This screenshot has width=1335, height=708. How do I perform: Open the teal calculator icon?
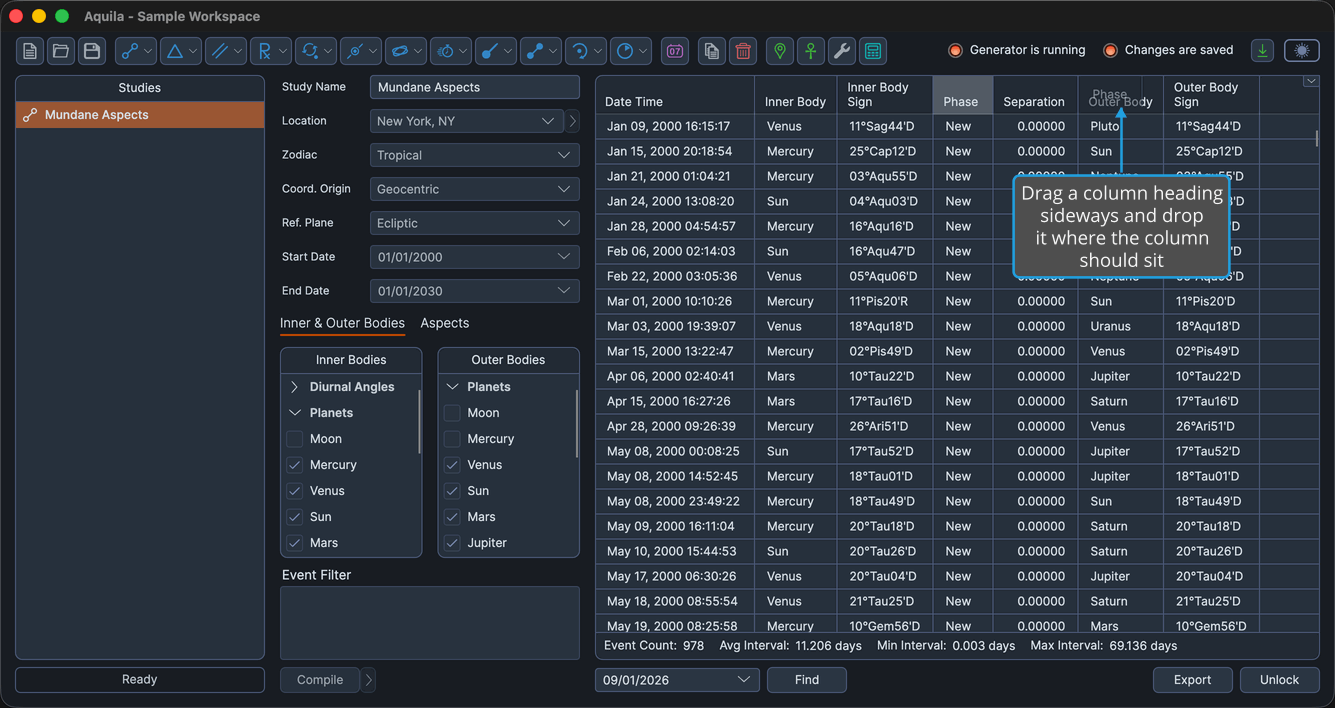coord(873,51)
